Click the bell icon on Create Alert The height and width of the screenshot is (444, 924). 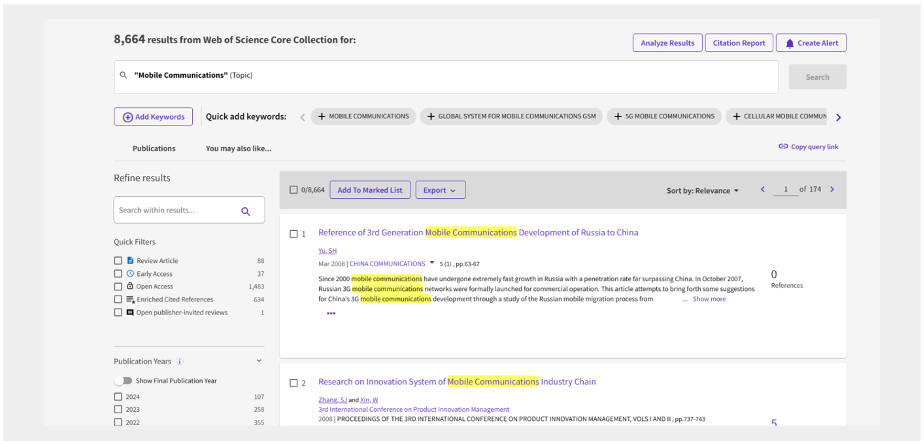(790, 43)
